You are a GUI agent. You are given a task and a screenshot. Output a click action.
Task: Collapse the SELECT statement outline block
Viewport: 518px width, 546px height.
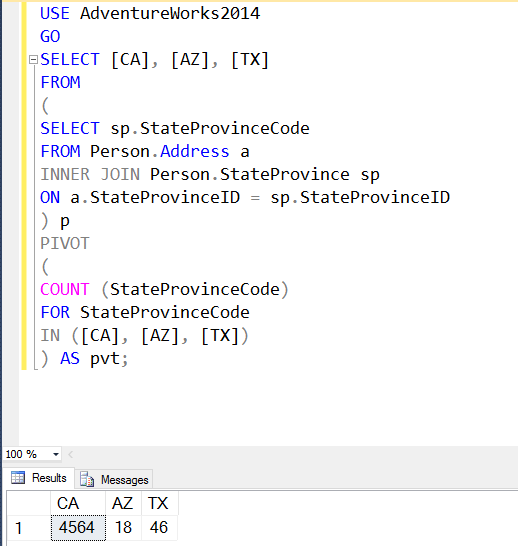coord(33,60)
